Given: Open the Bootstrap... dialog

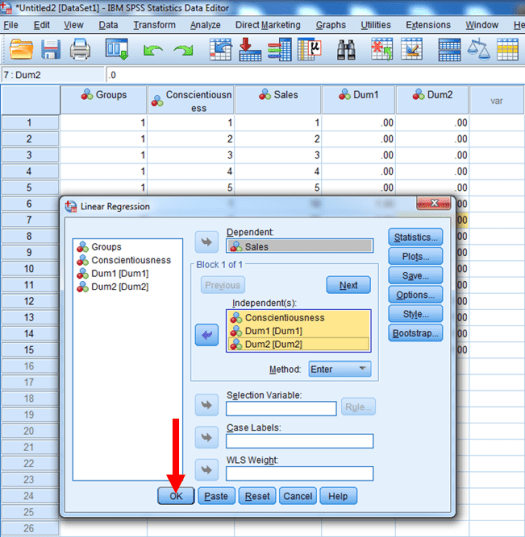Looking at the screenshot, I should point(415,333).
